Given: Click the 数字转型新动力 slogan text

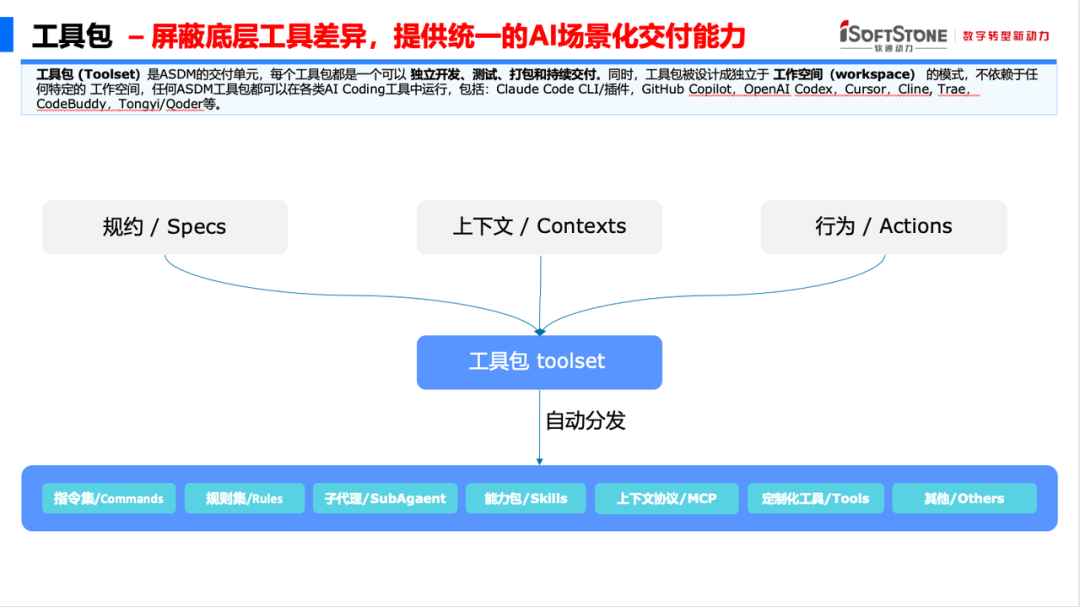Looking at the screenshot, I should (1006, 36).
